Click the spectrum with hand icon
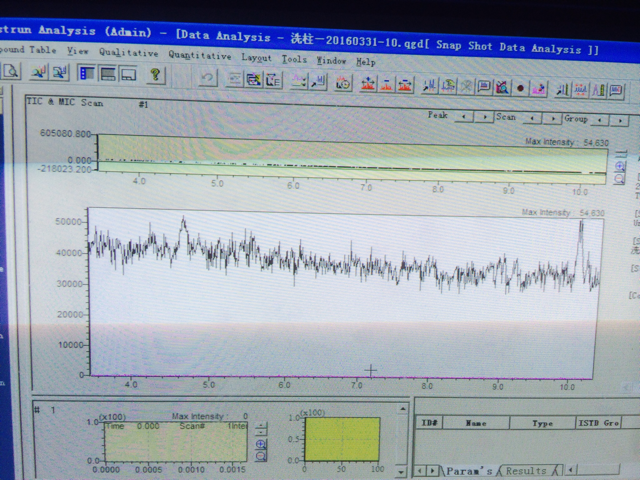The image size is (640, 480). pos(448,86)
